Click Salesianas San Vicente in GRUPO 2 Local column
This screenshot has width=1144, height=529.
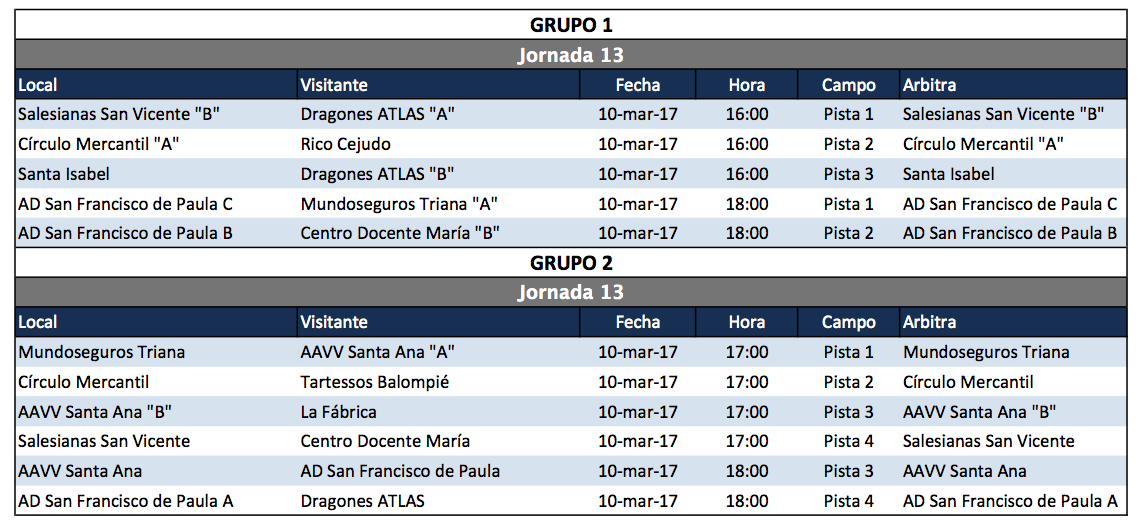tap(104, 441)
